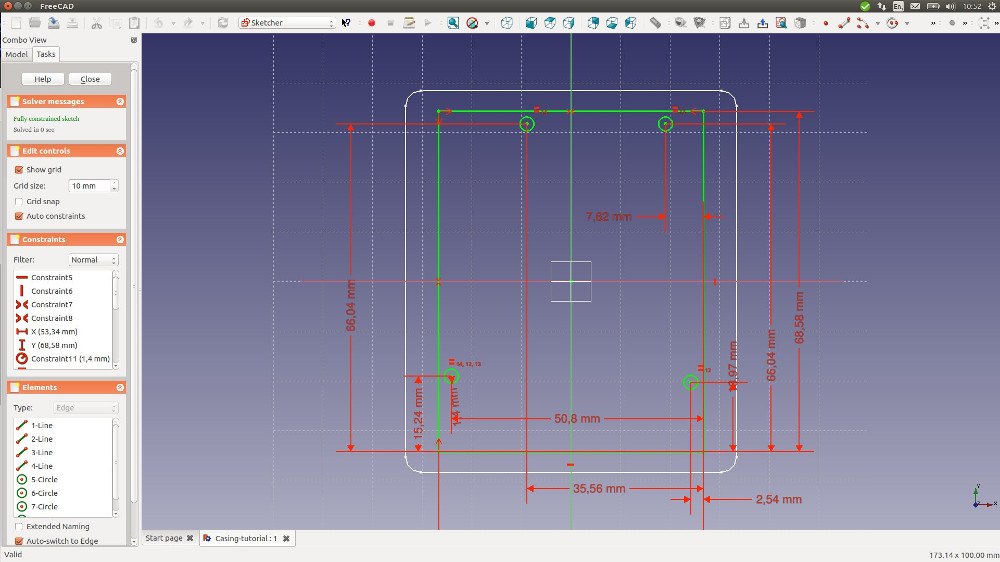Click the Close button in Tasks
Screen dimensions: 1000x562
90,79
